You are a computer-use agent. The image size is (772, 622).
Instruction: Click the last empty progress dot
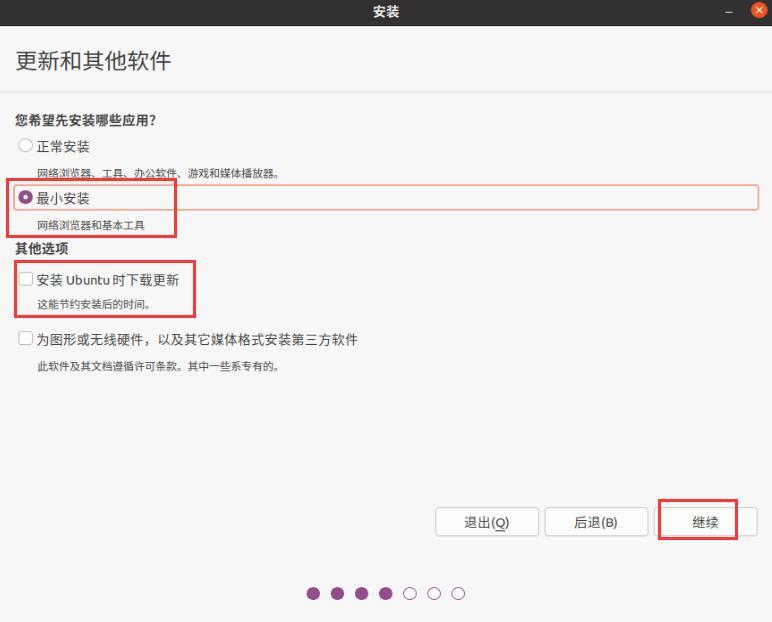(x=458, y=593)
